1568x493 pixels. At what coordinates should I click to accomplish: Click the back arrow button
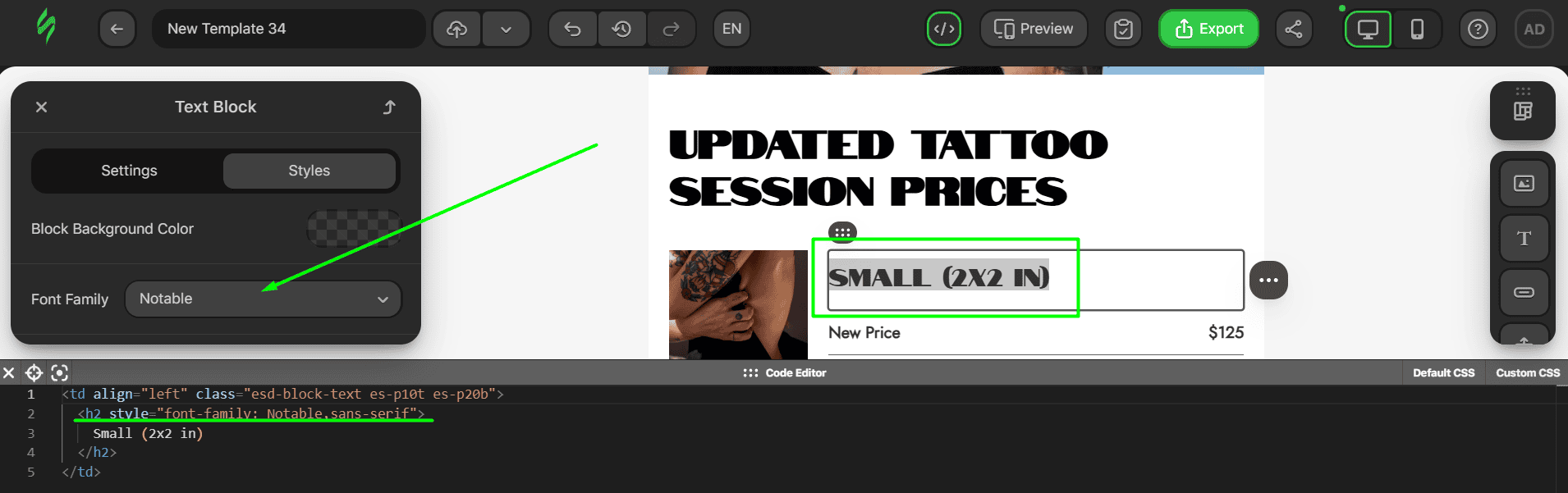coord(117,29)
